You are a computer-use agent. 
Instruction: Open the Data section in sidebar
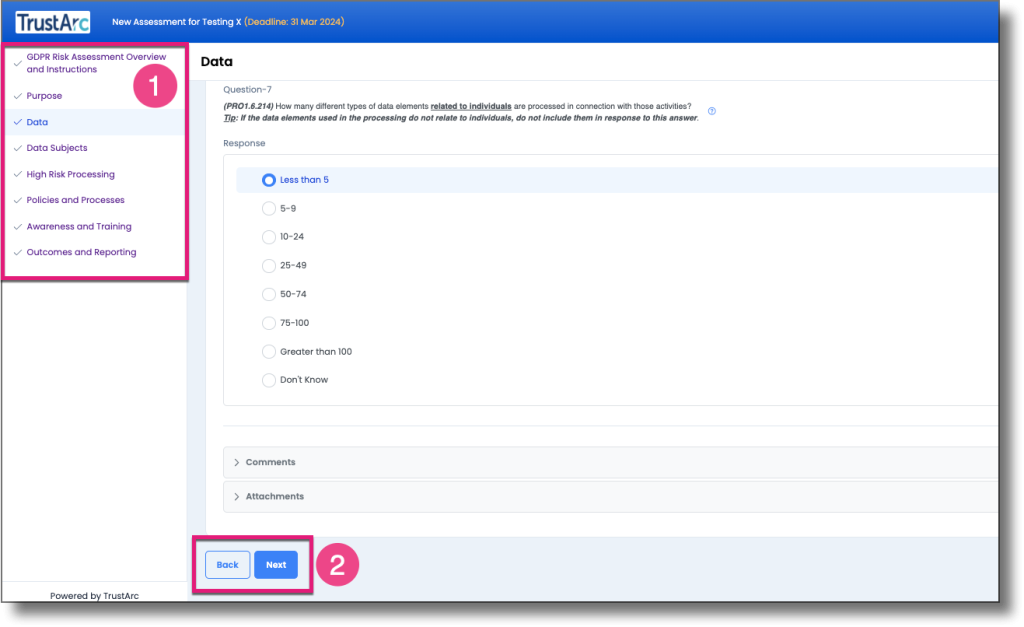point(37,122)
